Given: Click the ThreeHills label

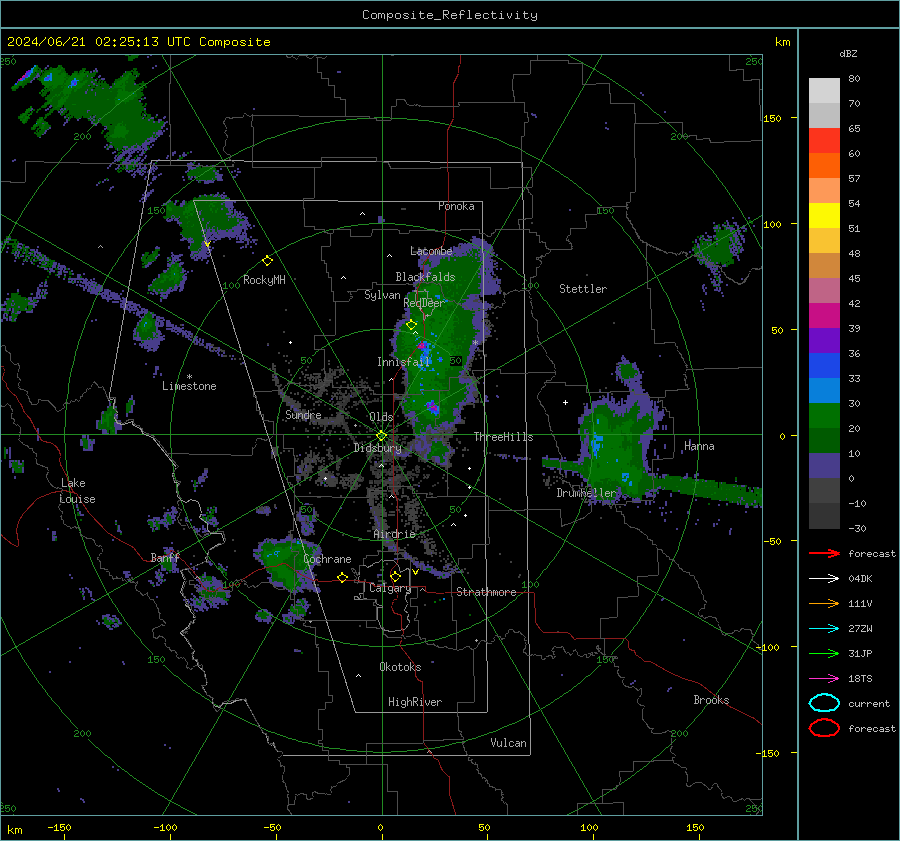Looking at the screenshot, I should (503, 437).
